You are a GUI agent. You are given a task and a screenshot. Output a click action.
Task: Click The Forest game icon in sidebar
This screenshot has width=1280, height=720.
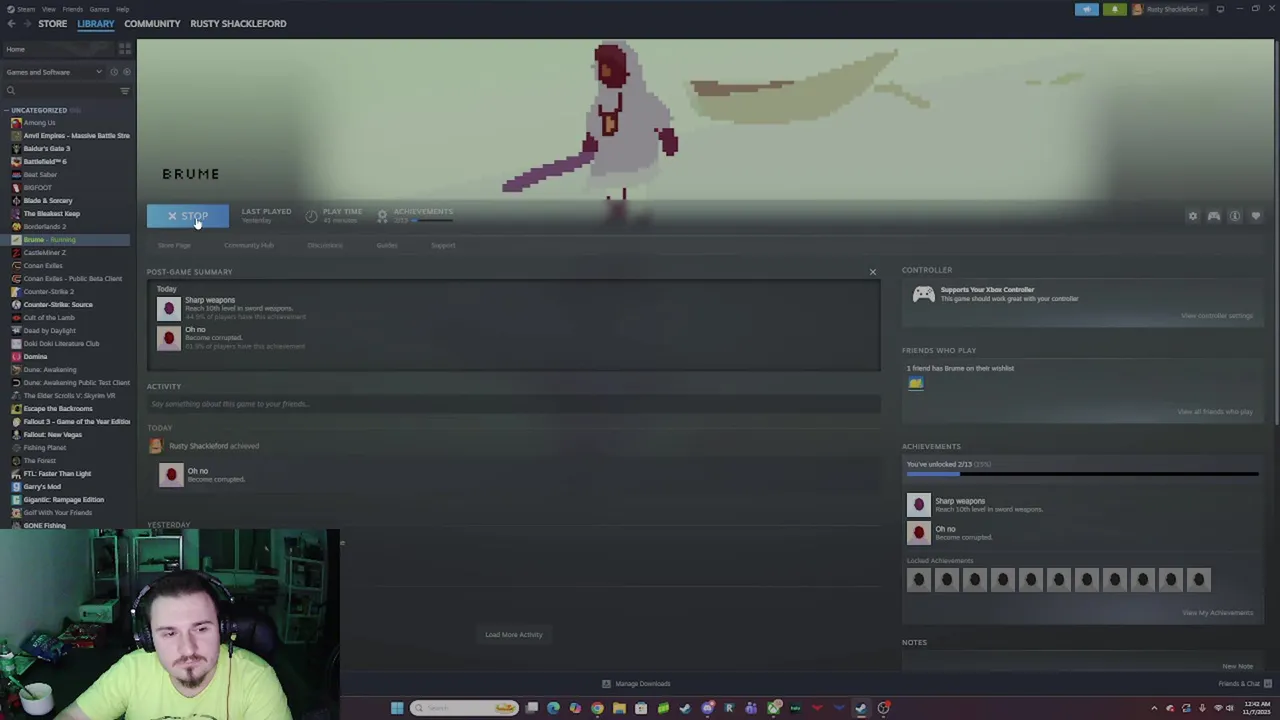click(x=16, y=461)
